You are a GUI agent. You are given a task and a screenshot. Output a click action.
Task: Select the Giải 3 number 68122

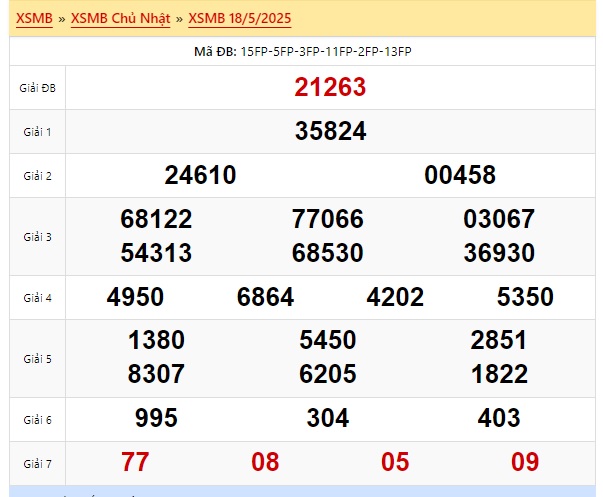156,219
